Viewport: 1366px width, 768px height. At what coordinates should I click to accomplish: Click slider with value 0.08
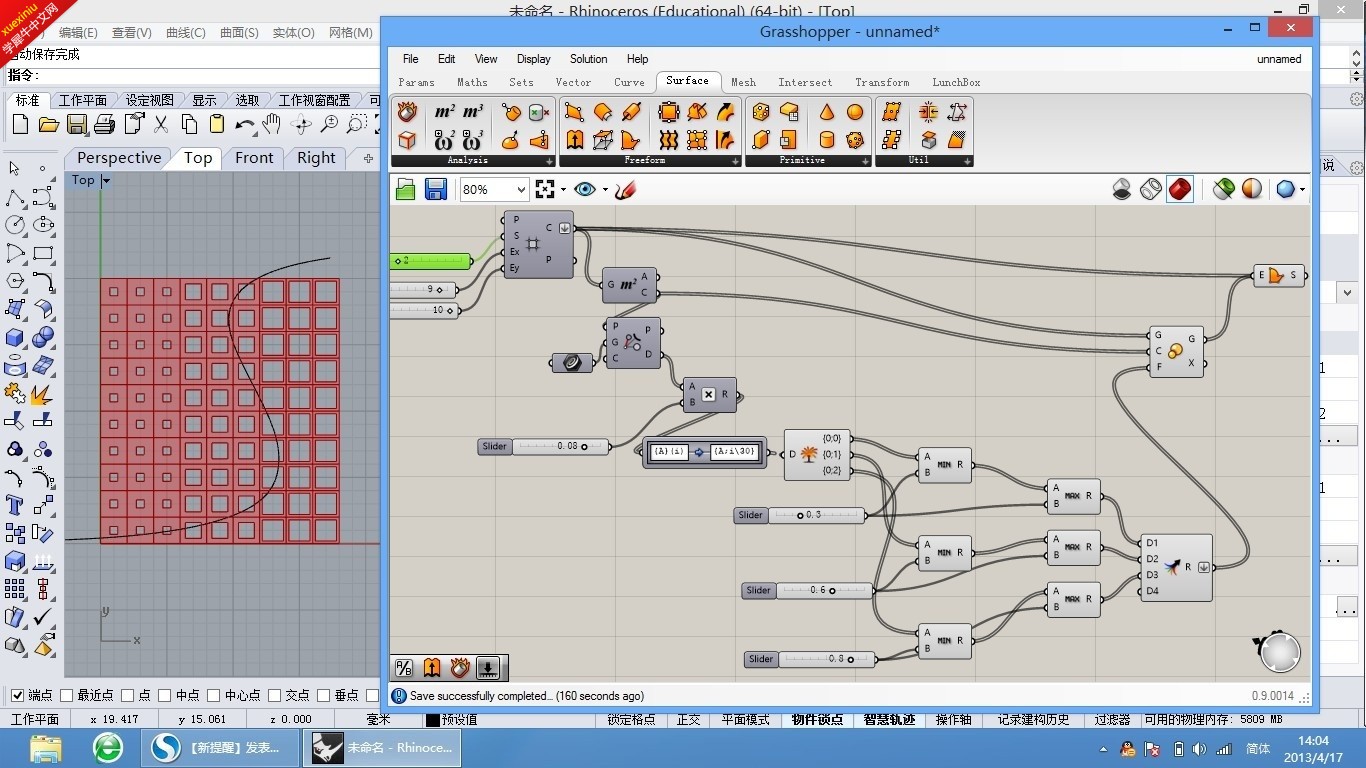click(x=545, y=446)
